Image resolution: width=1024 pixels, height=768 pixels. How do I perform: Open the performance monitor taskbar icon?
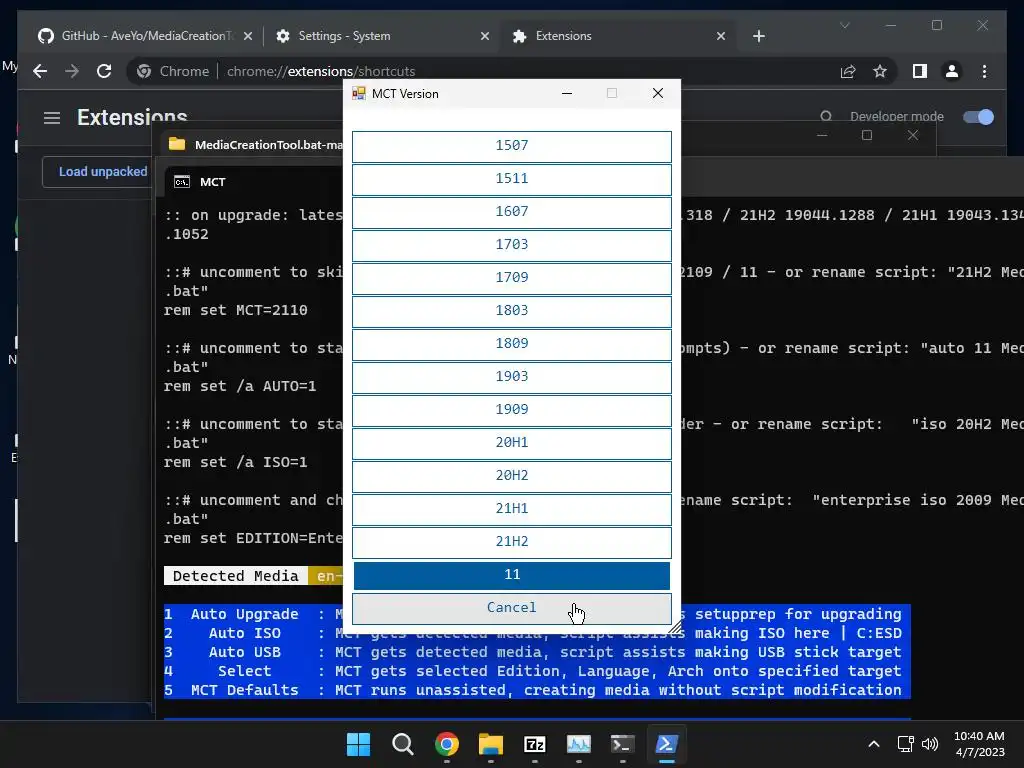click(579, 744)
